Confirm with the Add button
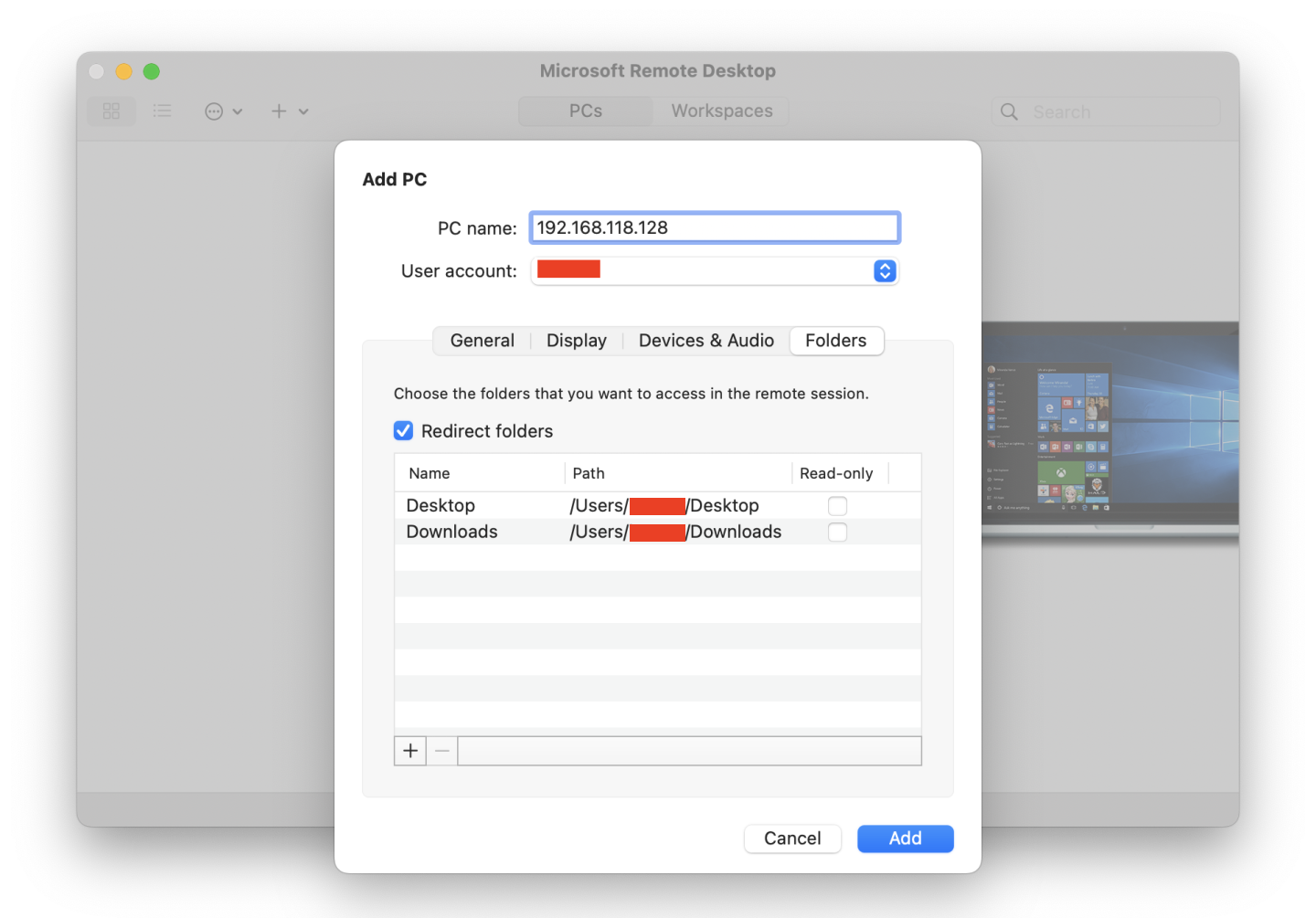Screen dimensions: 1316x918 (906, 839)
